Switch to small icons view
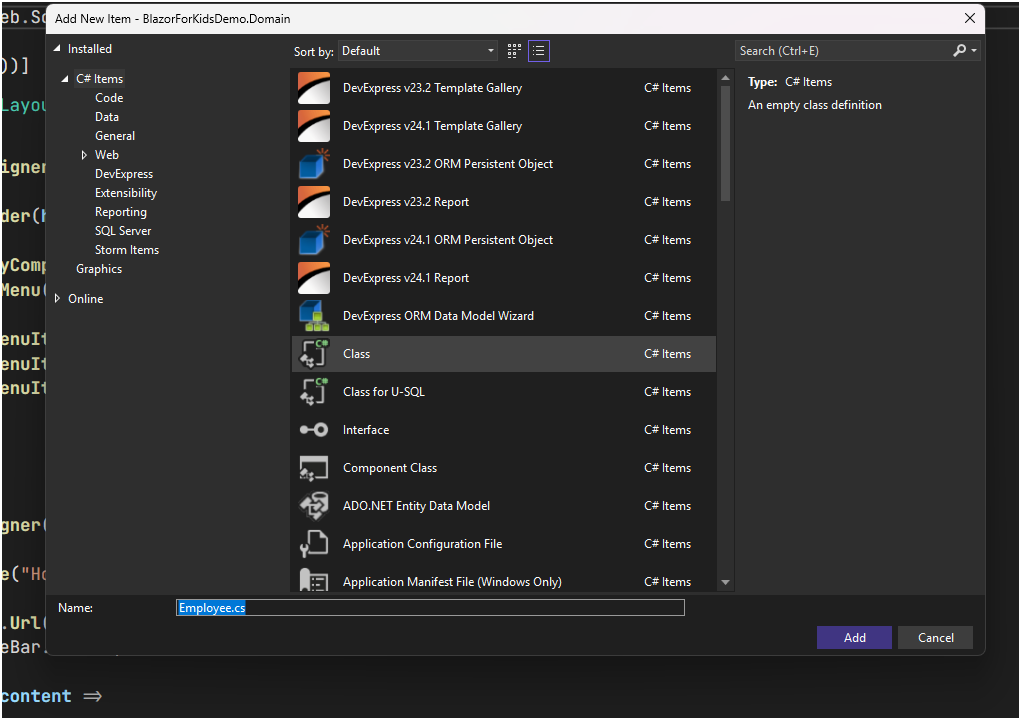Viewport: 1021px width, 720px height. 514,51
